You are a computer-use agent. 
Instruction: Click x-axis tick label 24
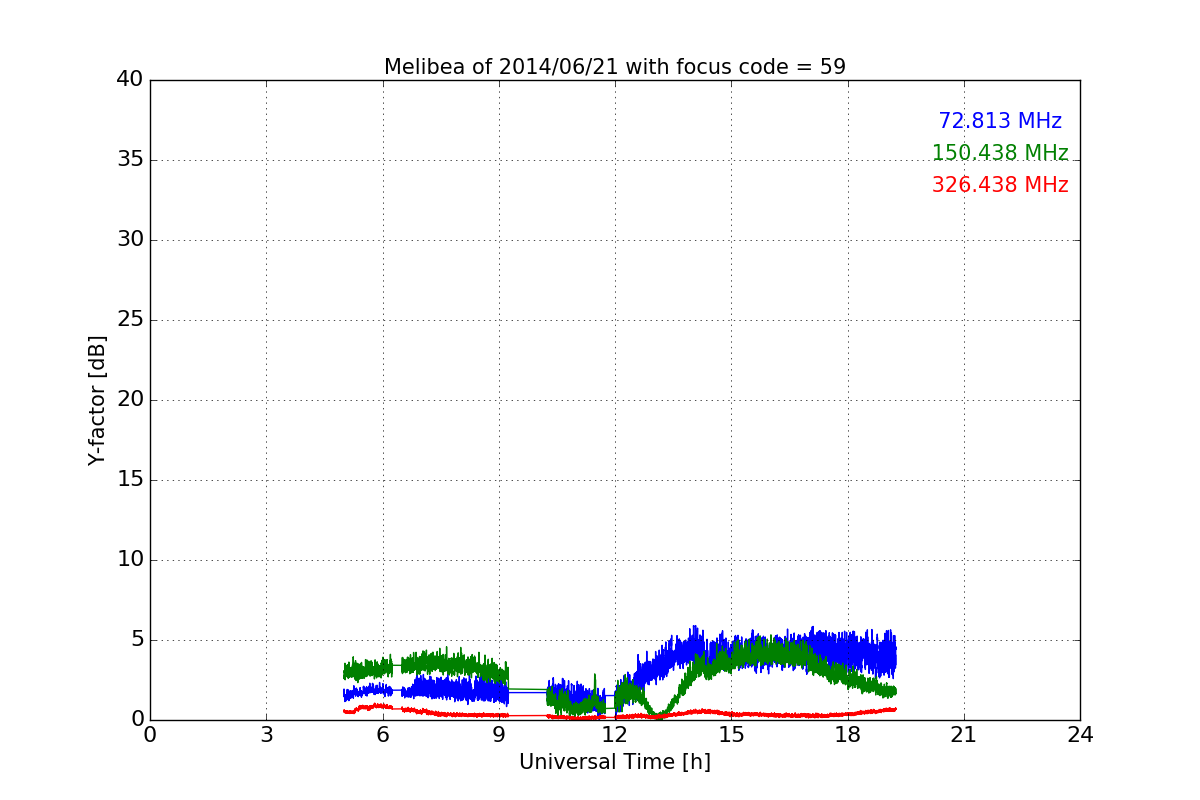pyautogui.click(x=1080, y=735)
